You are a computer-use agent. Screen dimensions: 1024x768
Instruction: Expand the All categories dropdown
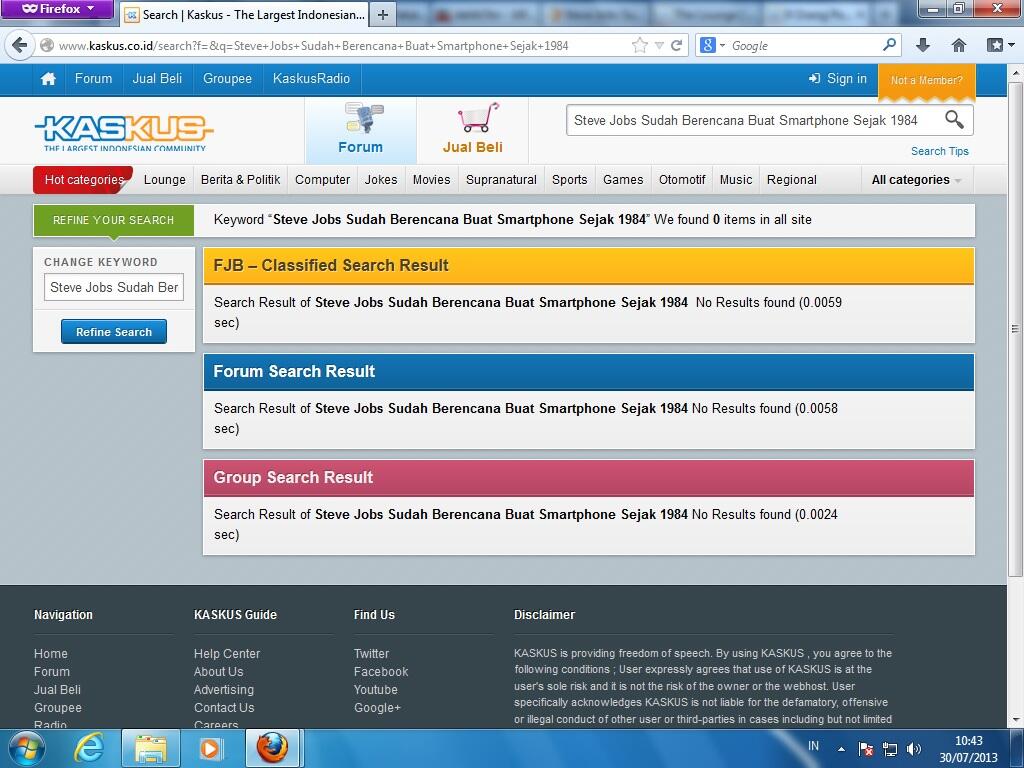916,180
